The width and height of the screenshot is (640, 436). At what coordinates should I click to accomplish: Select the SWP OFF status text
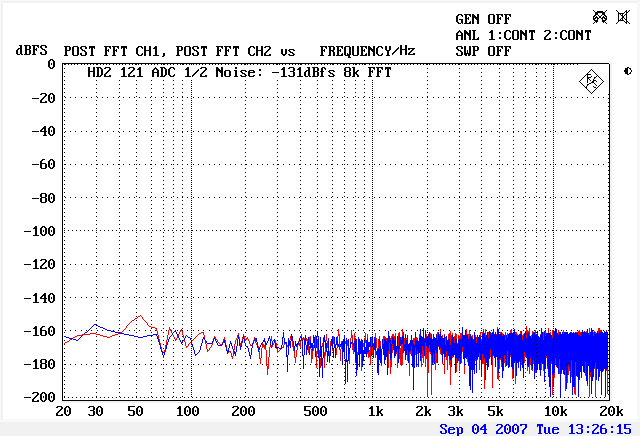pos(483,51)
